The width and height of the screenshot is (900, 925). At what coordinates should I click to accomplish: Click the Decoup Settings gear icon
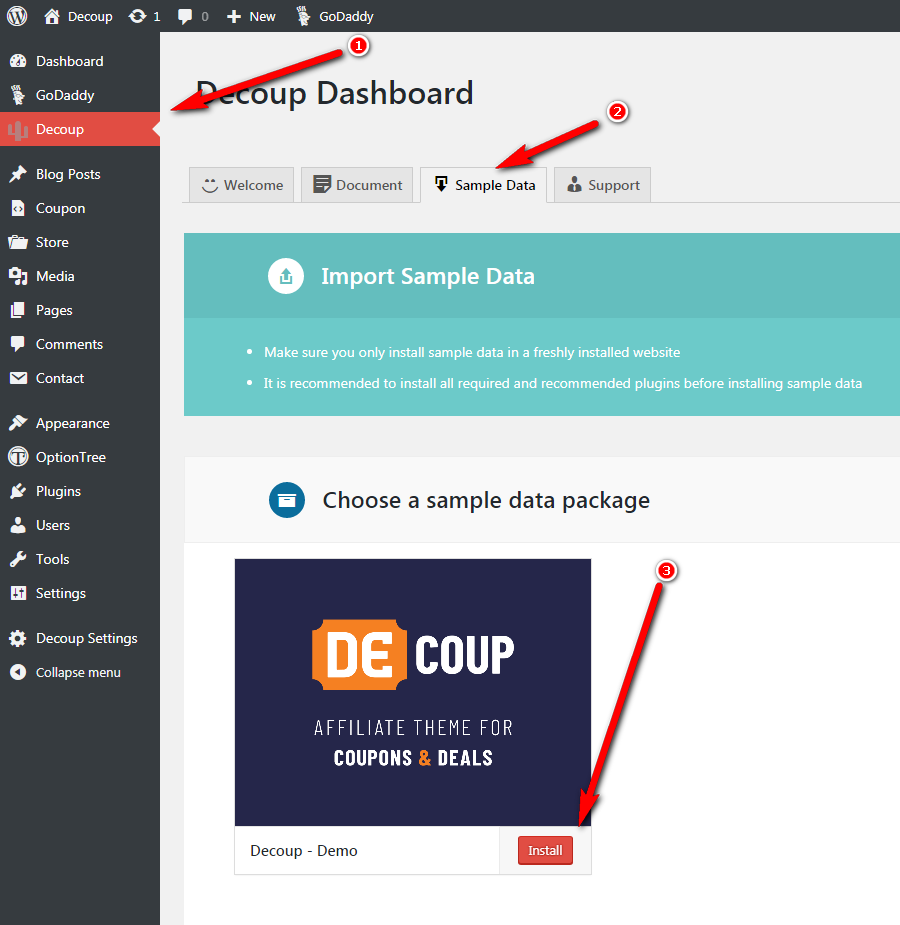coord(18,638)
